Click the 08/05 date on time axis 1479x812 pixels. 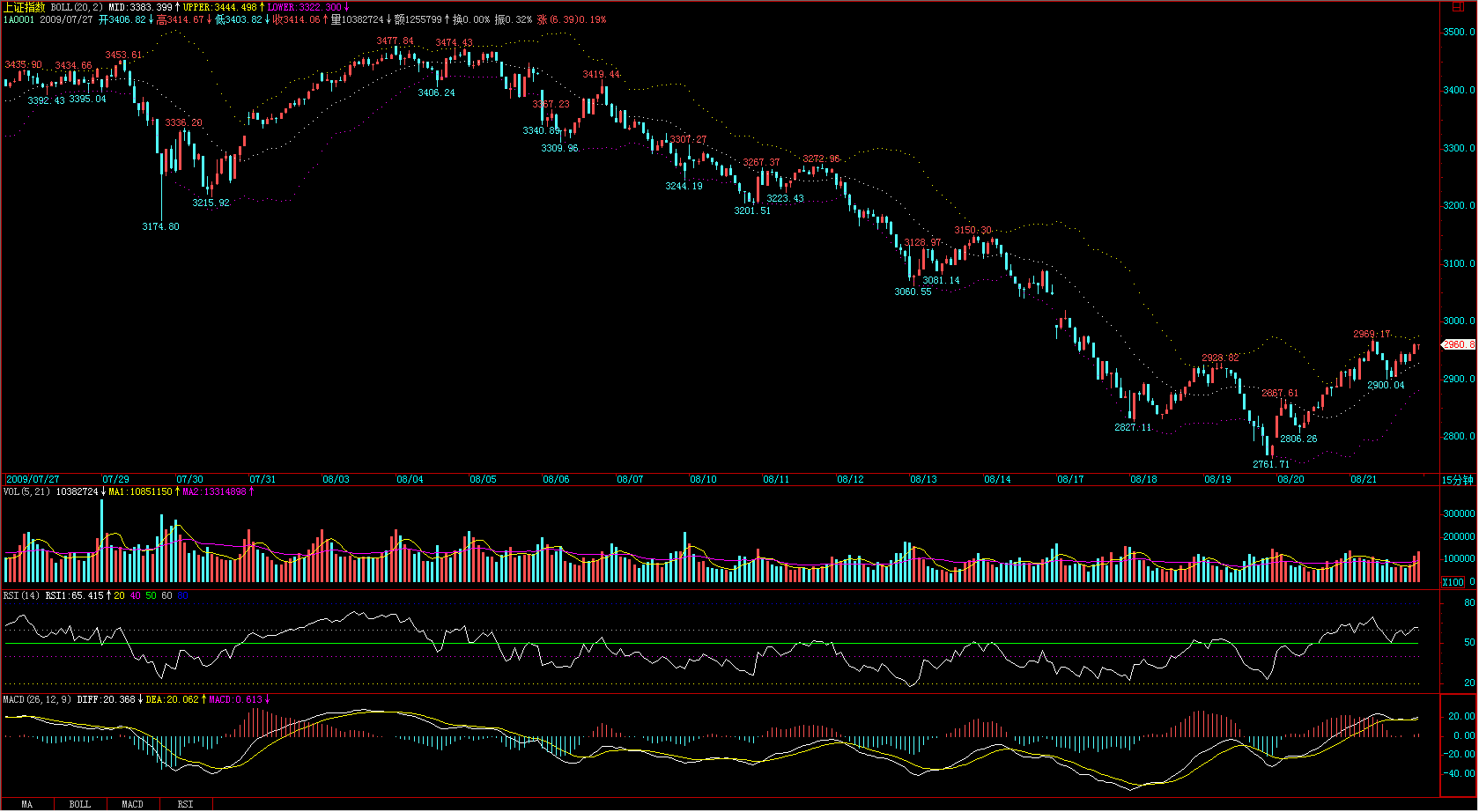coord(483,480)
